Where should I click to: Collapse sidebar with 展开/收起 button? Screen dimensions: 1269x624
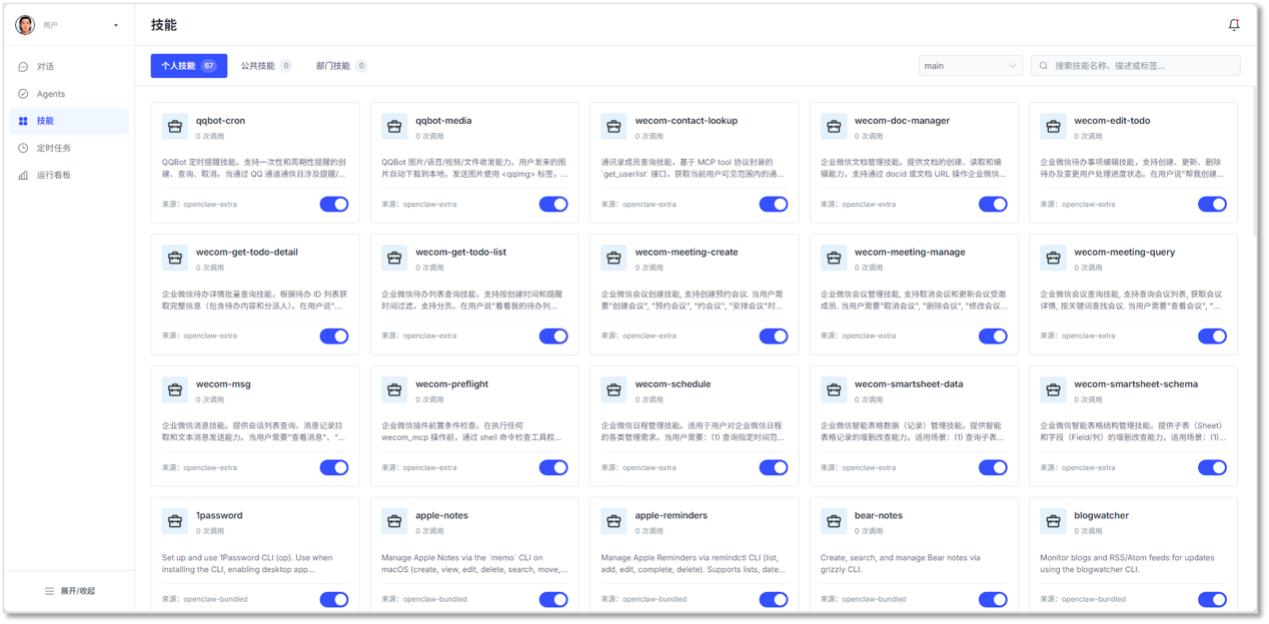69,591
